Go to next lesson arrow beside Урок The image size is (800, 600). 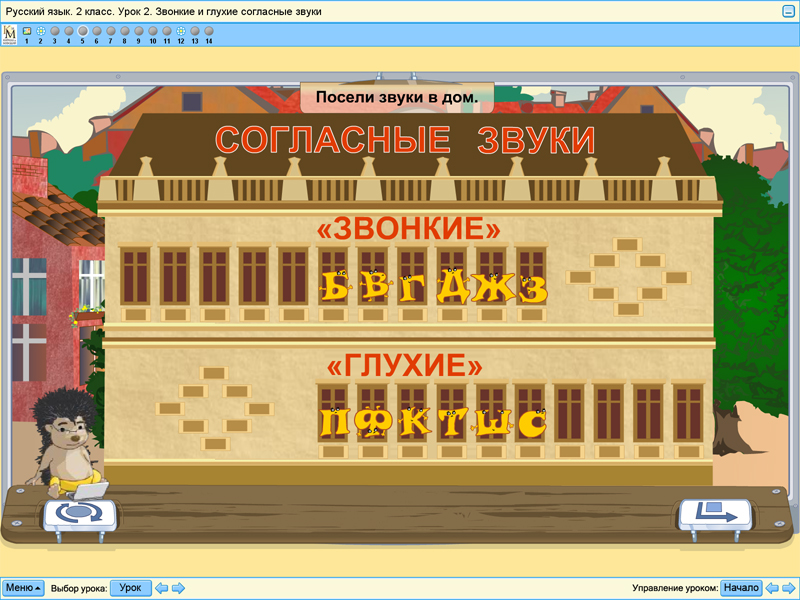[178, 588]
